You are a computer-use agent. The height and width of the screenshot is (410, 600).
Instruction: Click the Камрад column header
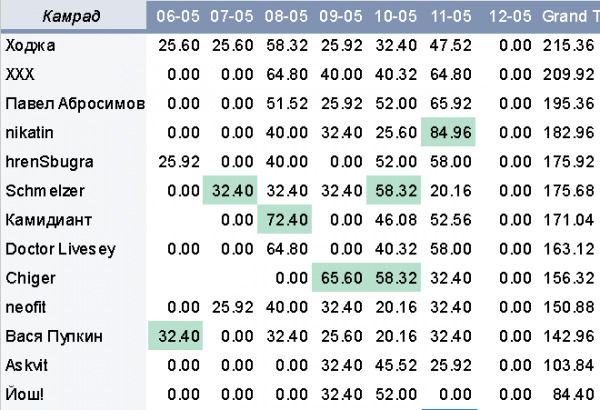[x=73, y=16]
